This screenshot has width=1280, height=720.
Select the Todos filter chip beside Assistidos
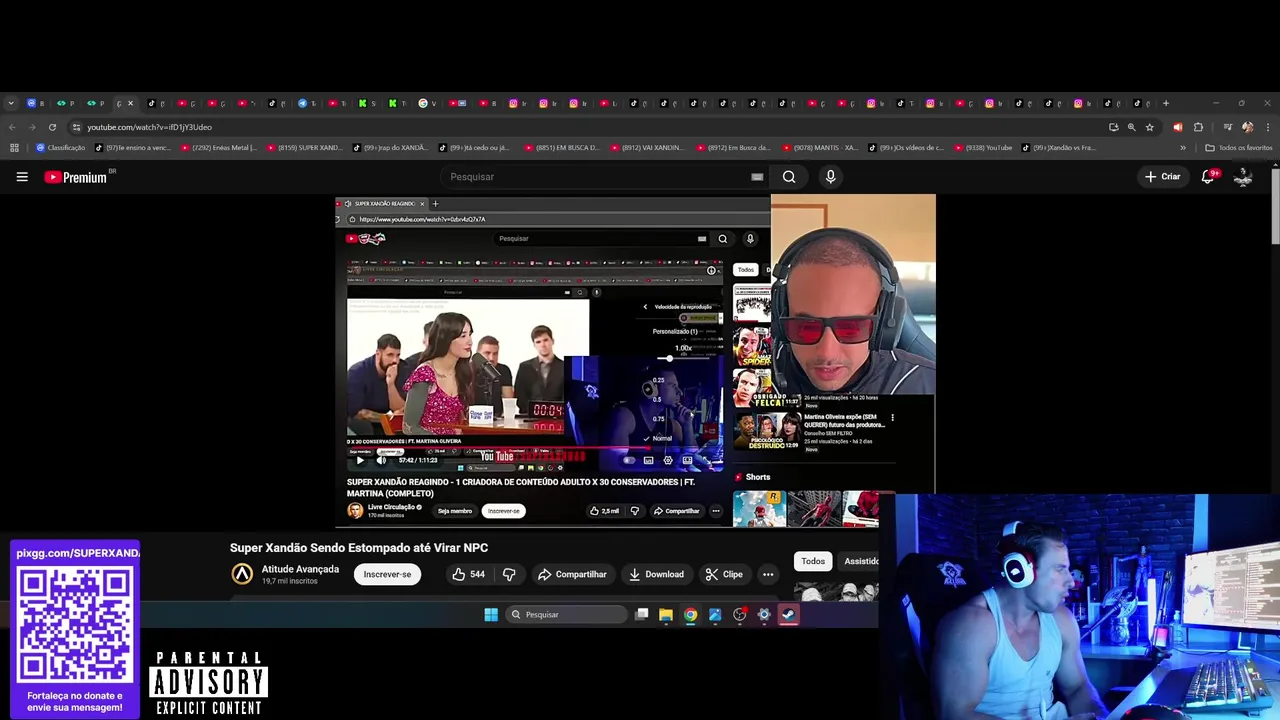tap(813, 561)
